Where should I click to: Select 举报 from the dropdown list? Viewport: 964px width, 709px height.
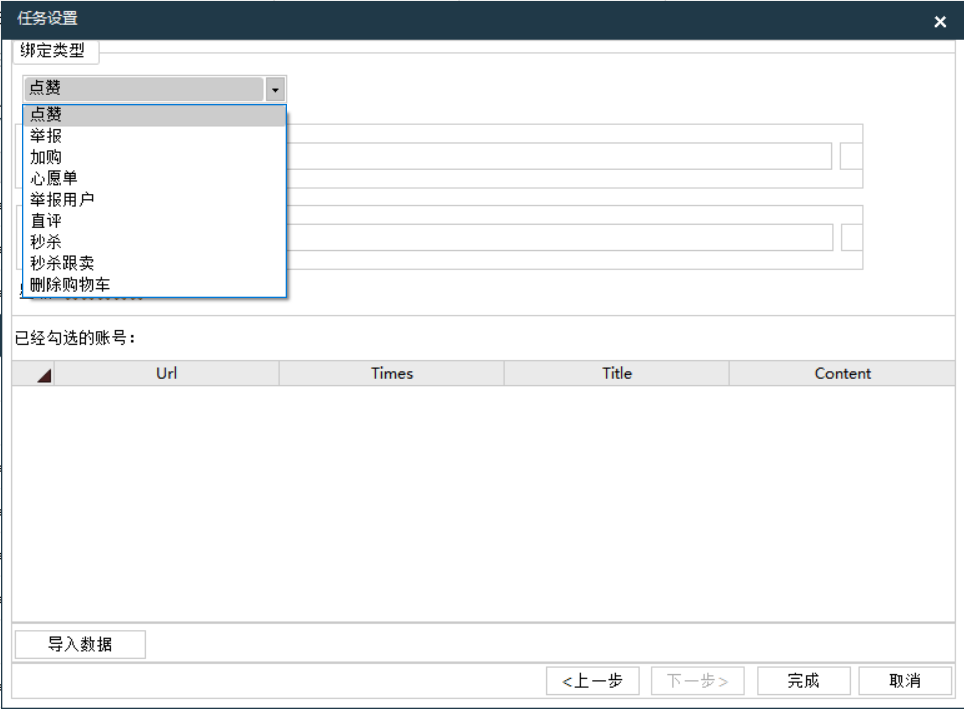coord(155,136)
